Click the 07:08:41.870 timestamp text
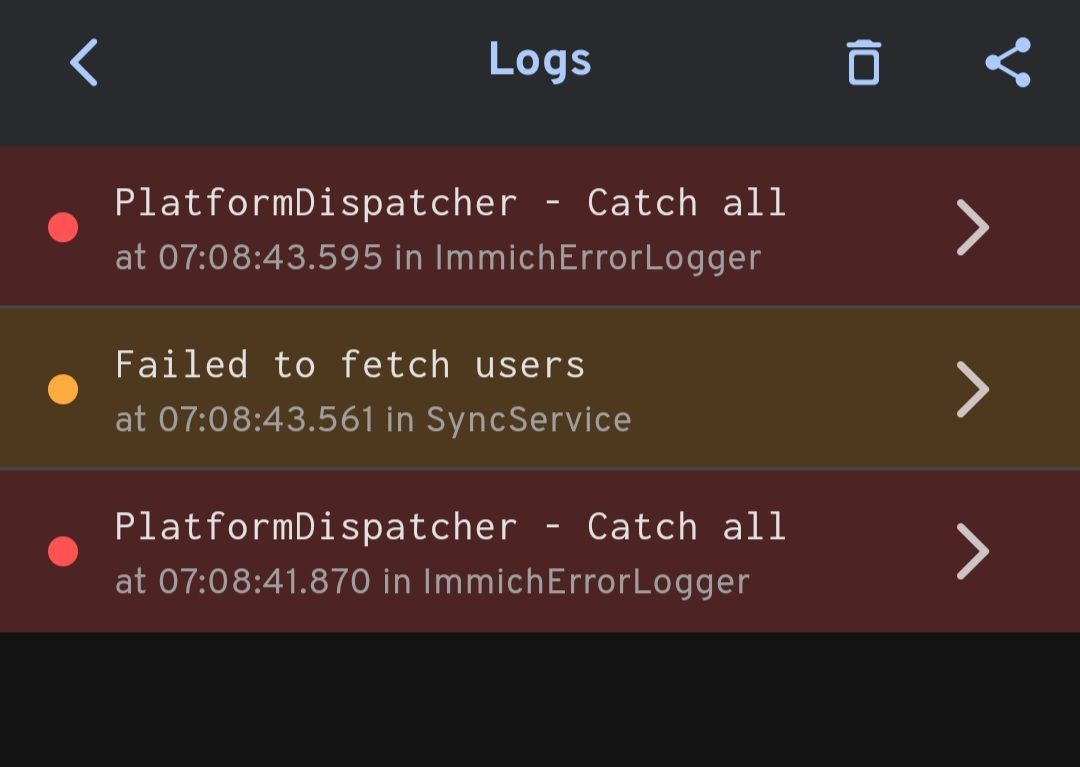The width and height of the screenshot is (1080, 767). tap(264, 582)
